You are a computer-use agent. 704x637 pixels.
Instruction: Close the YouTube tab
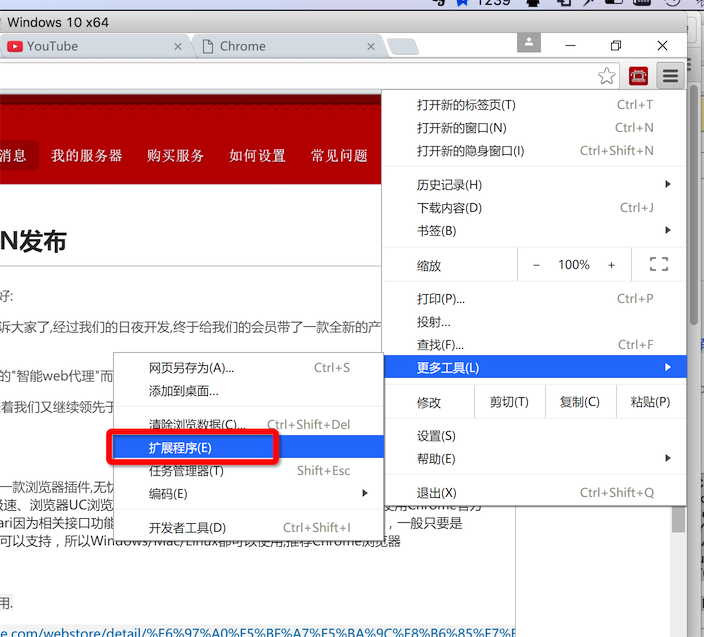[x=179, y=46]
